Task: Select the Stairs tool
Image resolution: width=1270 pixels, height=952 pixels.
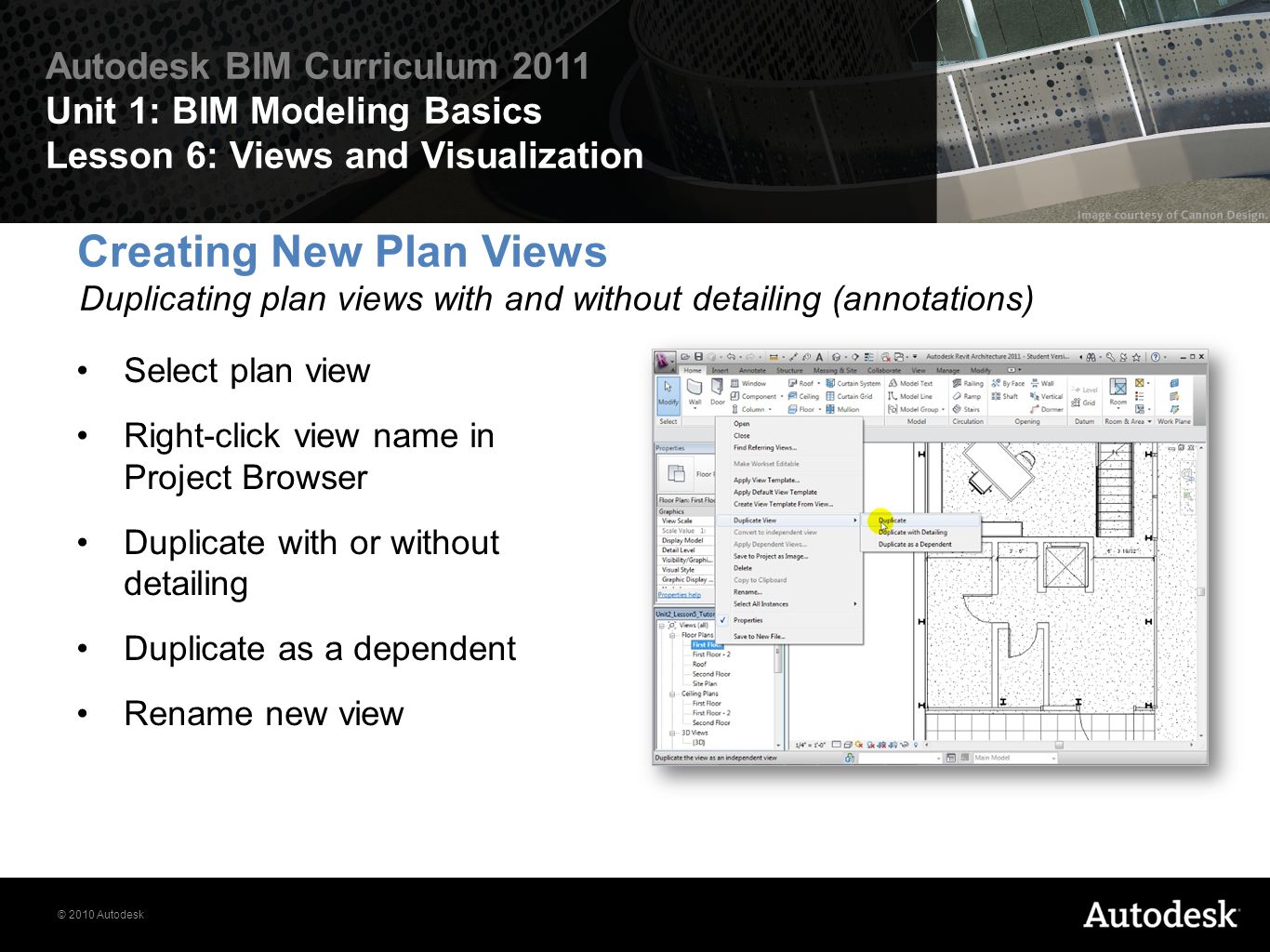Action: [x=966, y=409]
